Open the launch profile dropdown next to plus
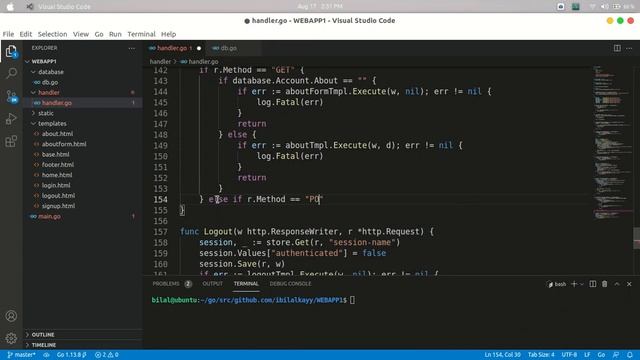Image resolution: width=640 pixels, height=360 pixels. coord(582,284)
